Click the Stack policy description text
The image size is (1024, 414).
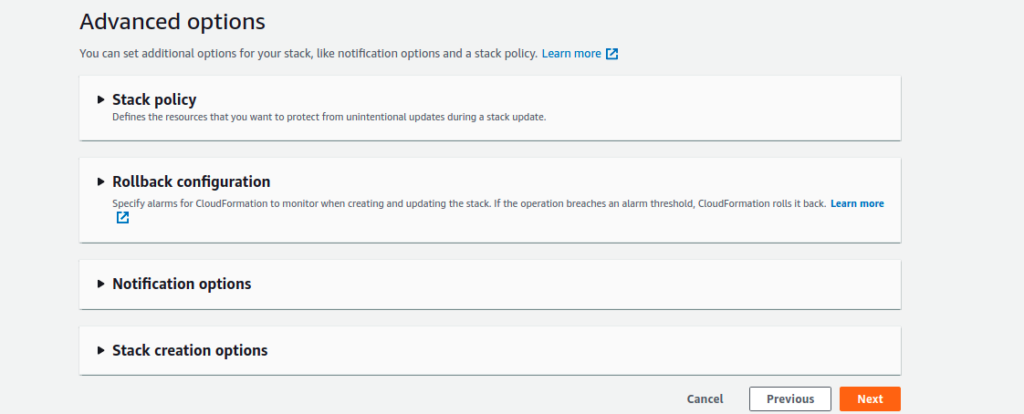click(x=328, y=117)
